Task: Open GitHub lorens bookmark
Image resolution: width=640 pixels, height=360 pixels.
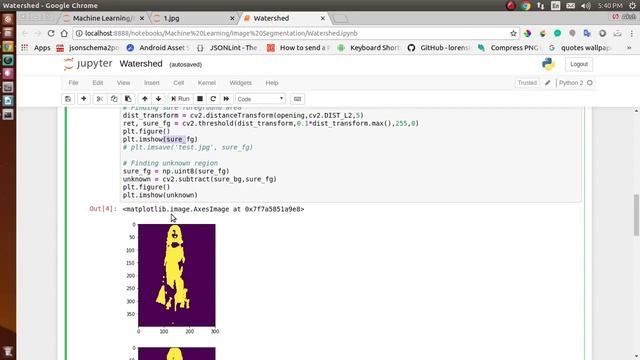Action: click(439, 48)
